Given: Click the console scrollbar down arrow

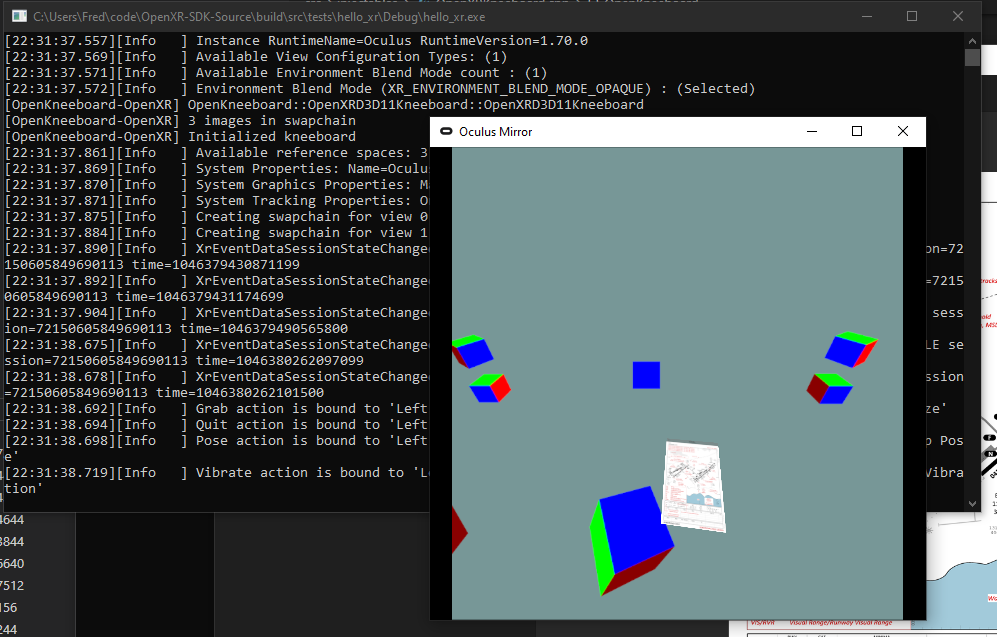Looking at the screenshot, I should tap(971, 504).
